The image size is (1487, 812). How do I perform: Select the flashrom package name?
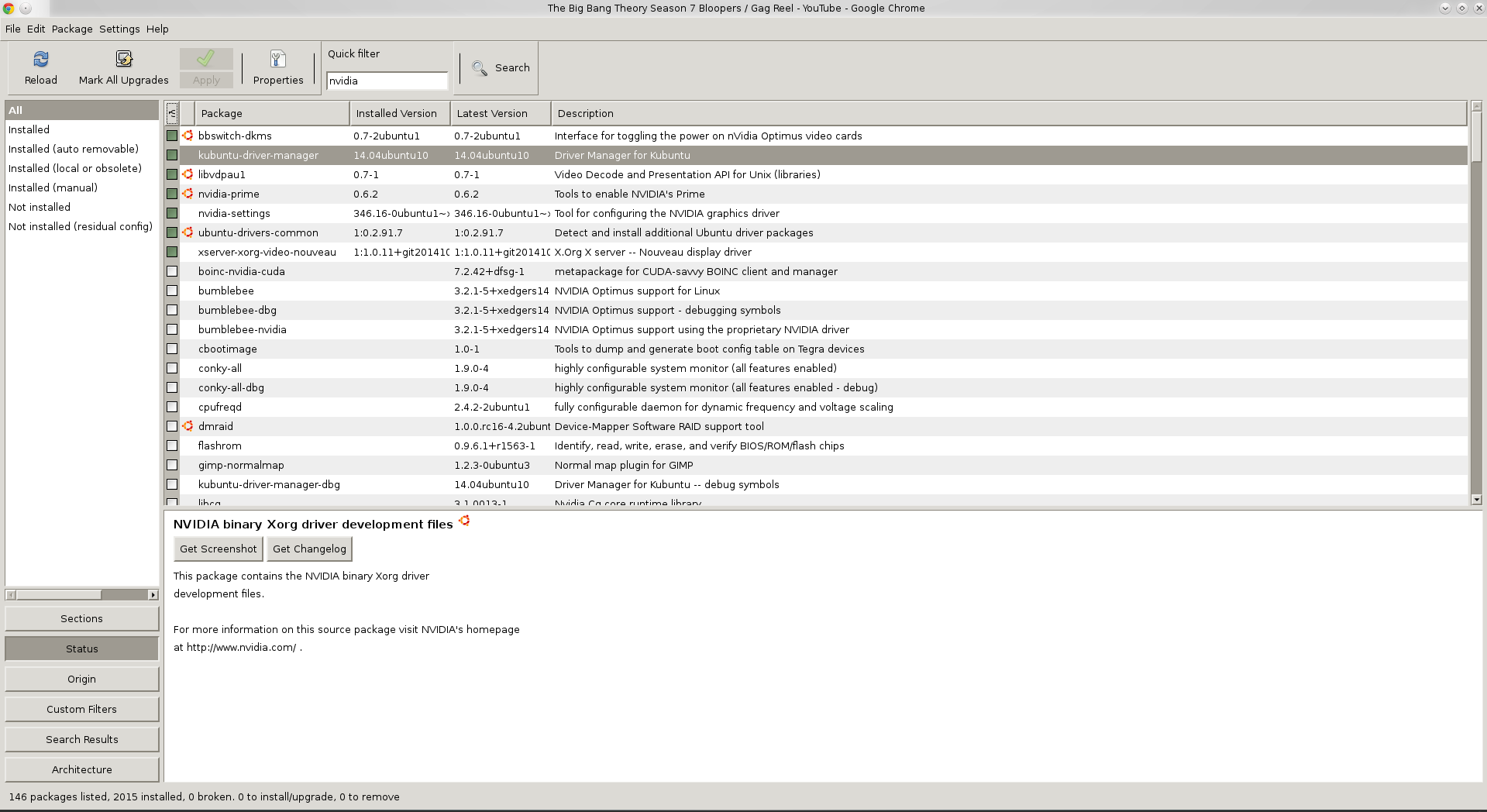220,446
